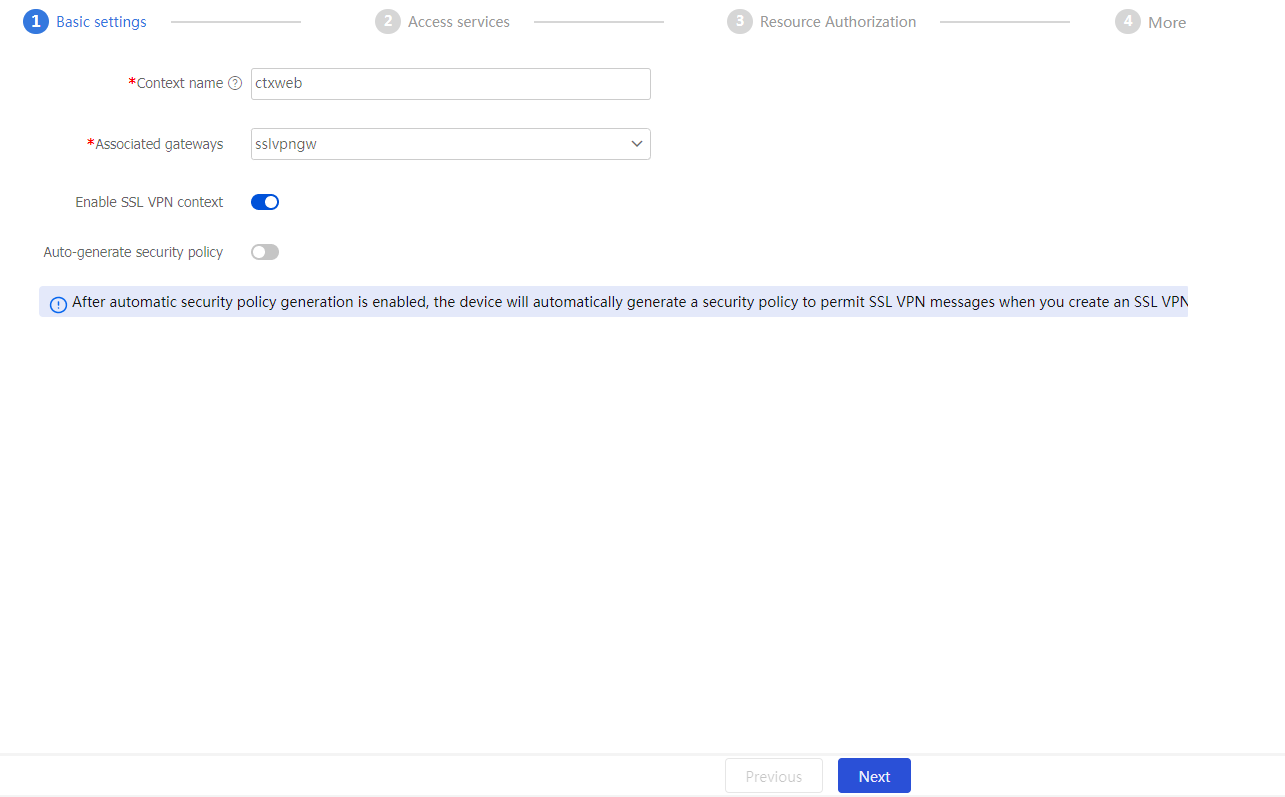The height and width of the screenshot is (797, 1285).
Task: Click step 1 number circle
Action: coord(36,22)
